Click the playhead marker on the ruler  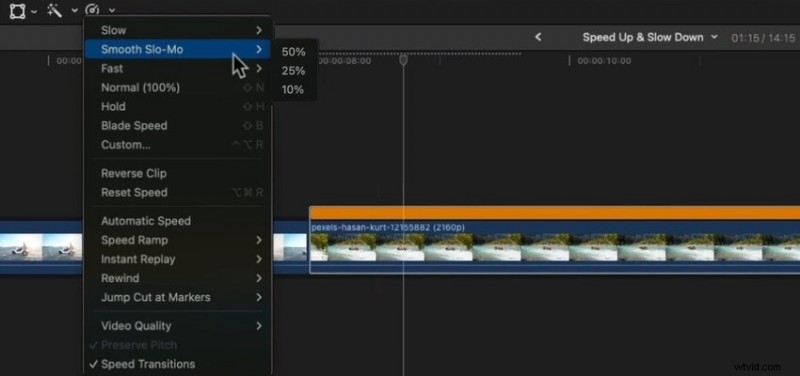403,60
